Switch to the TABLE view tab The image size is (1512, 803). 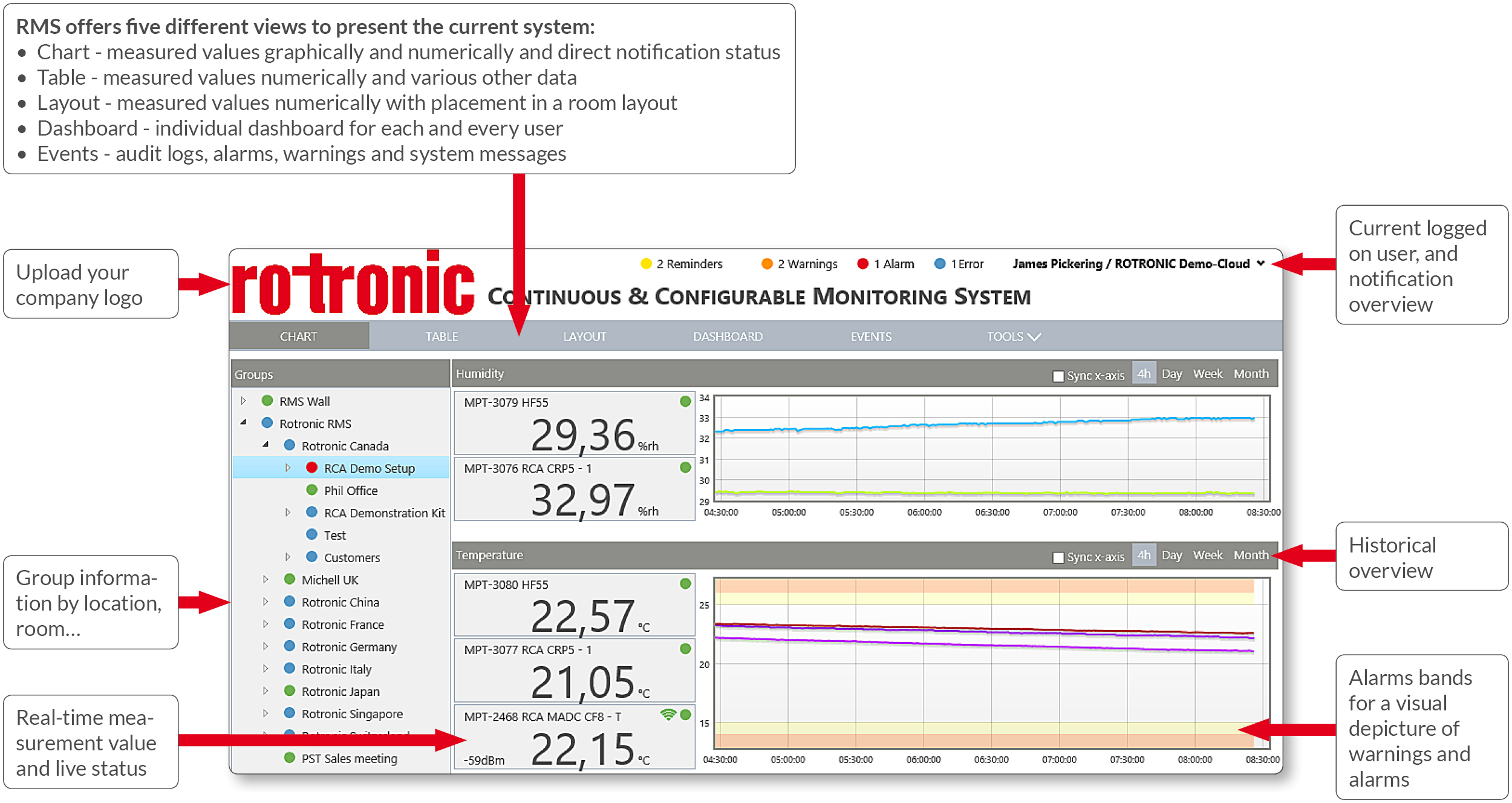[x=442, y=336]
